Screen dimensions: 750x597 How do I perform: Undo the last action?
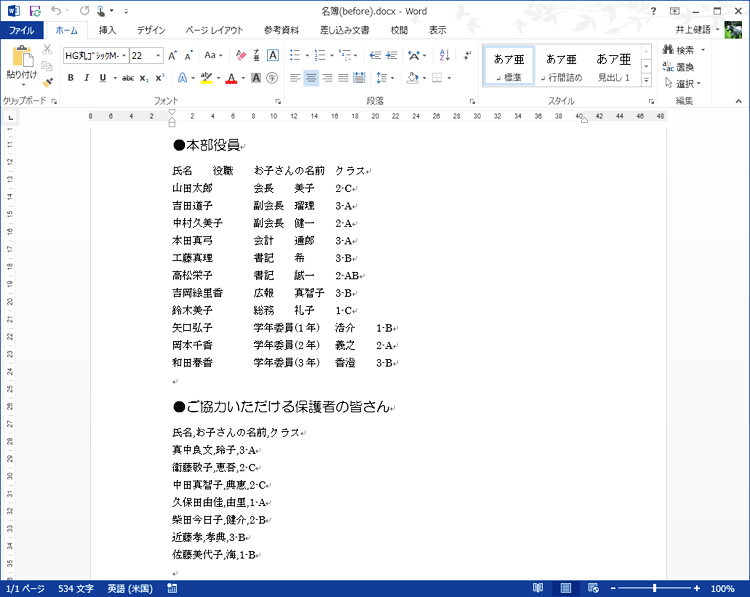coord(56,11)
